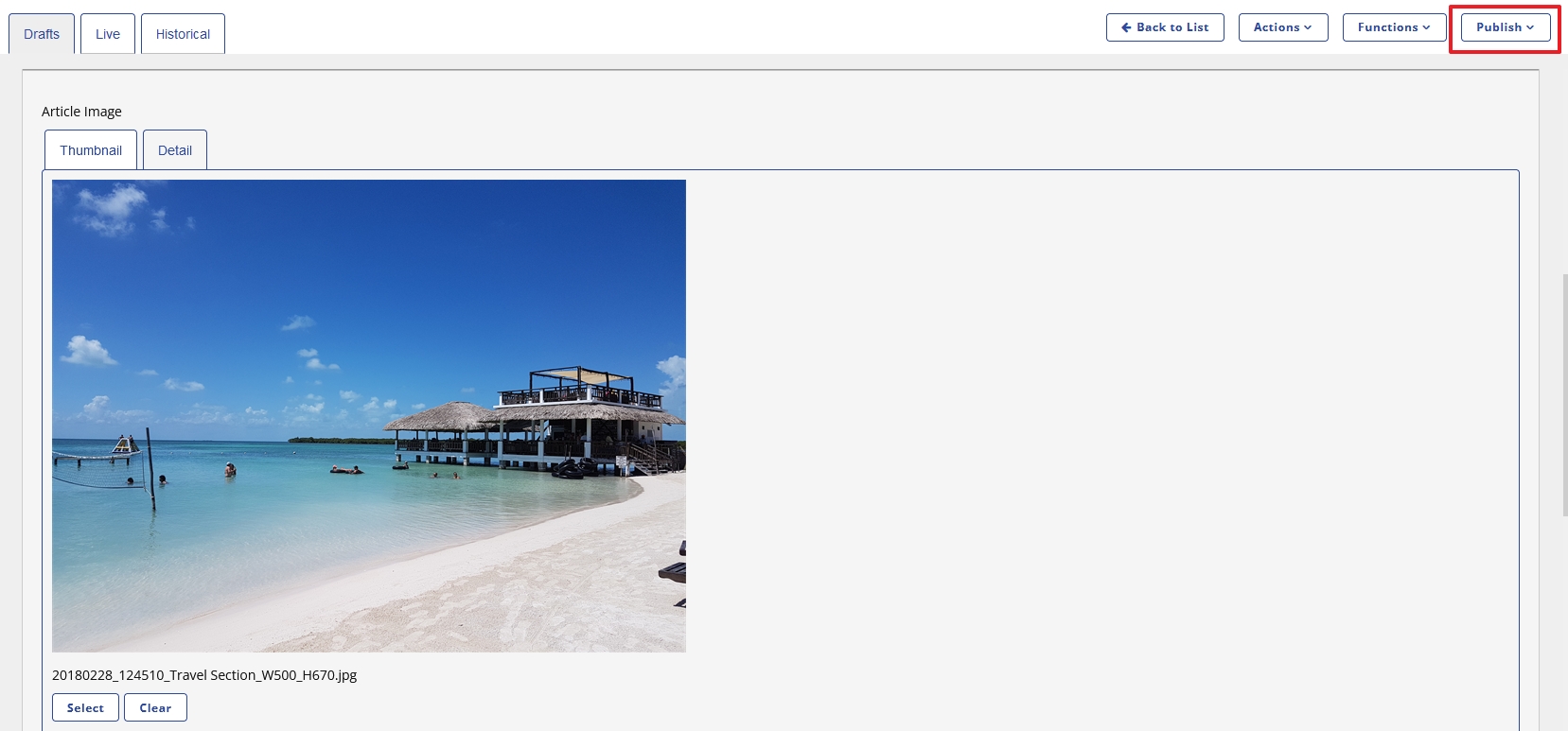The image size is (1568, 731).
Task: Click the chevron icon on the Publish button
Action: coord(1530,27)
